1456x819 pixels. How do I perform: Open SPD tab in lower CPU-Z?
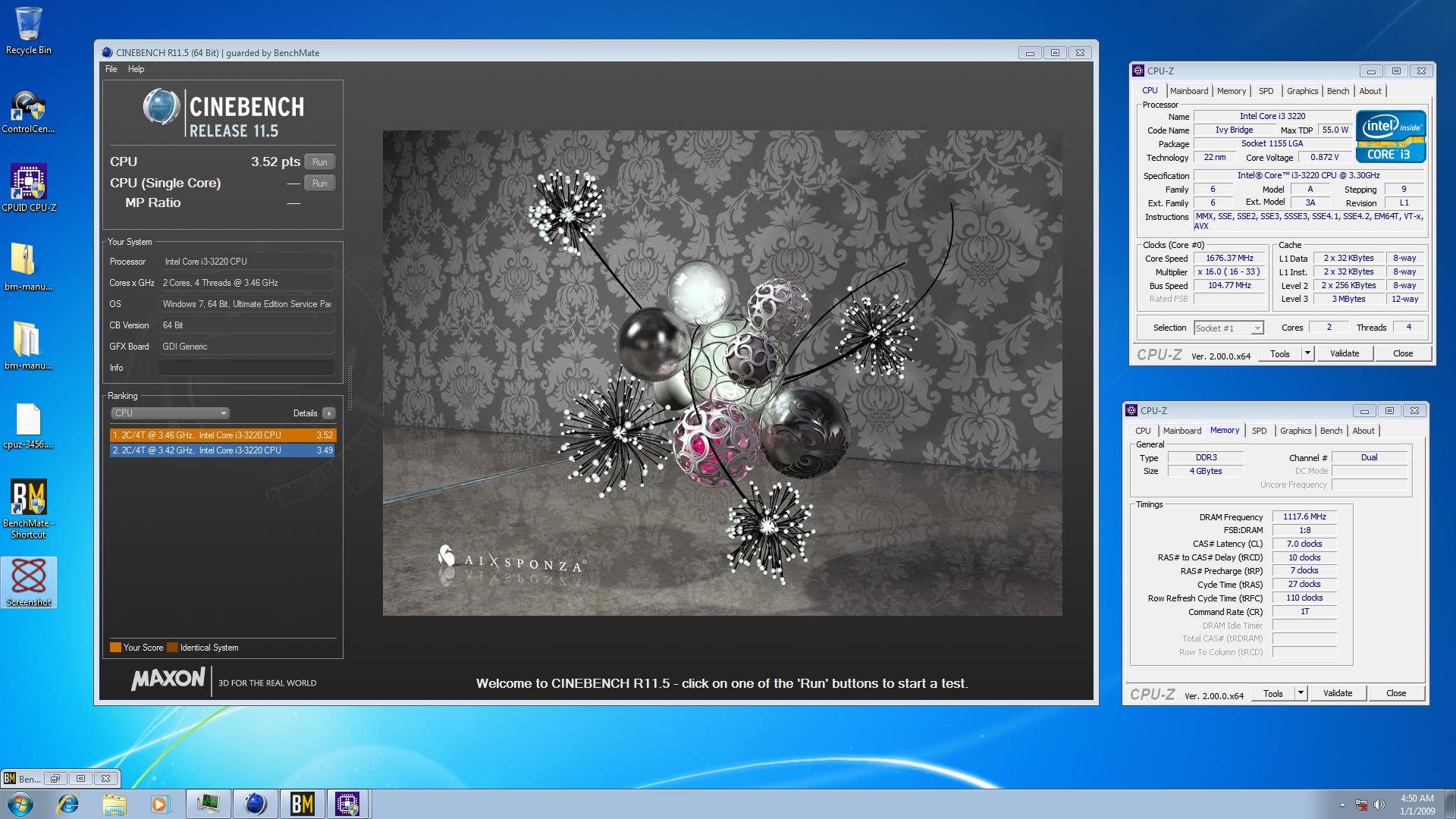(x=1259, y=431)
